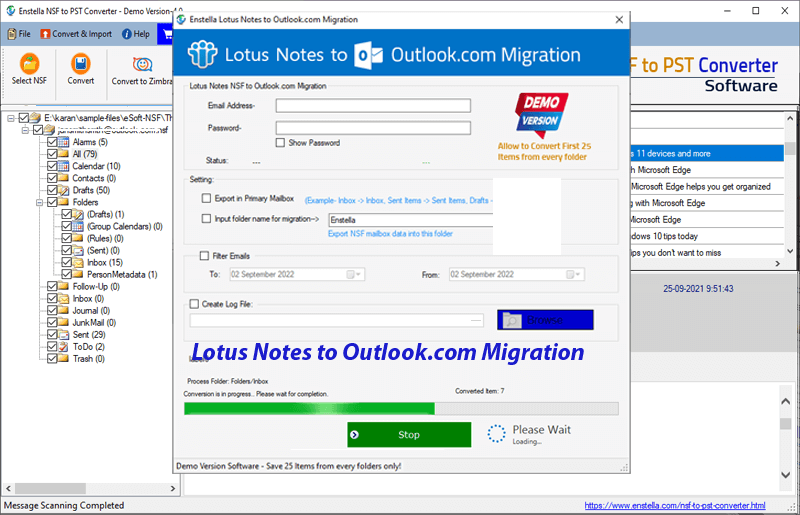Click the Password input field
800x515 pixels.
click(373, 128)
